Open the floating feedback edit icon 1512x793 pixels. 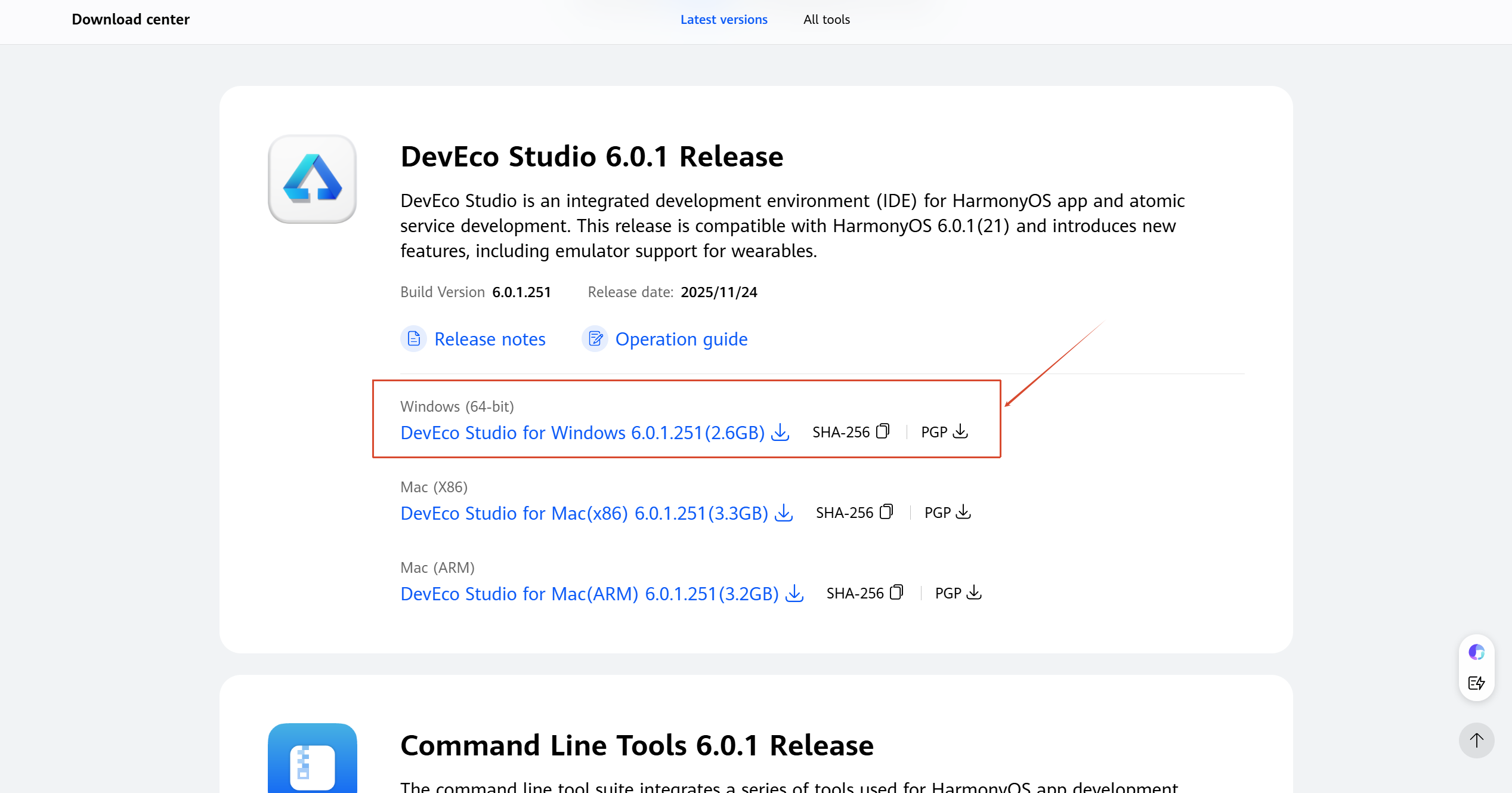(x=1477, y=683)
